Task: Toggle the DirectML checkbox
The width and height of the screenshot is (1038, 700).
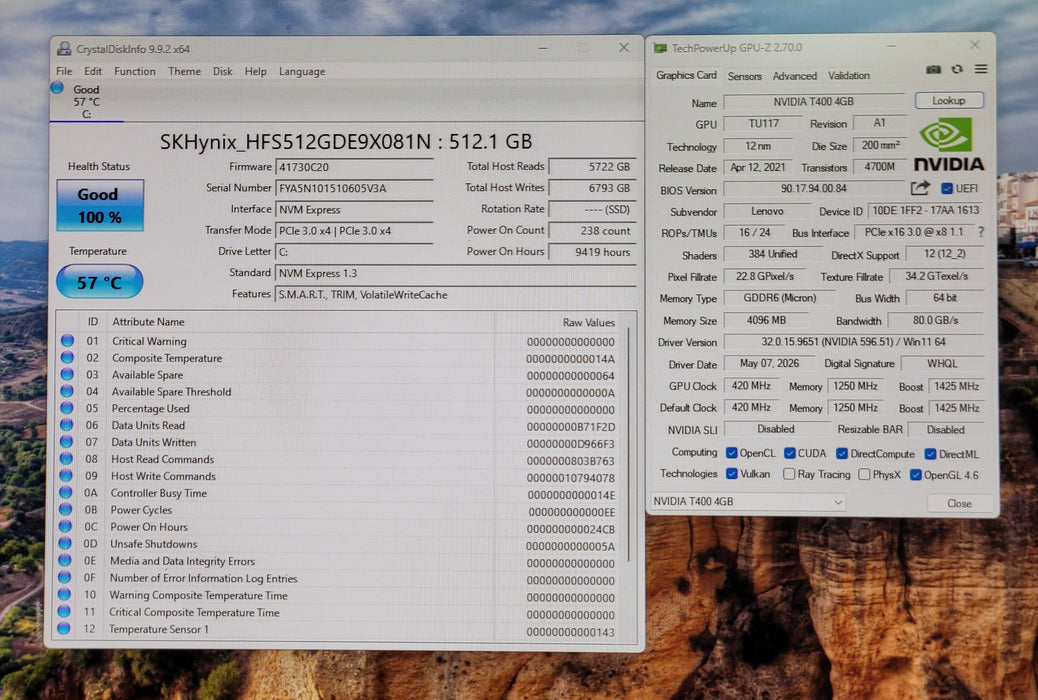Action: point(930,454)
